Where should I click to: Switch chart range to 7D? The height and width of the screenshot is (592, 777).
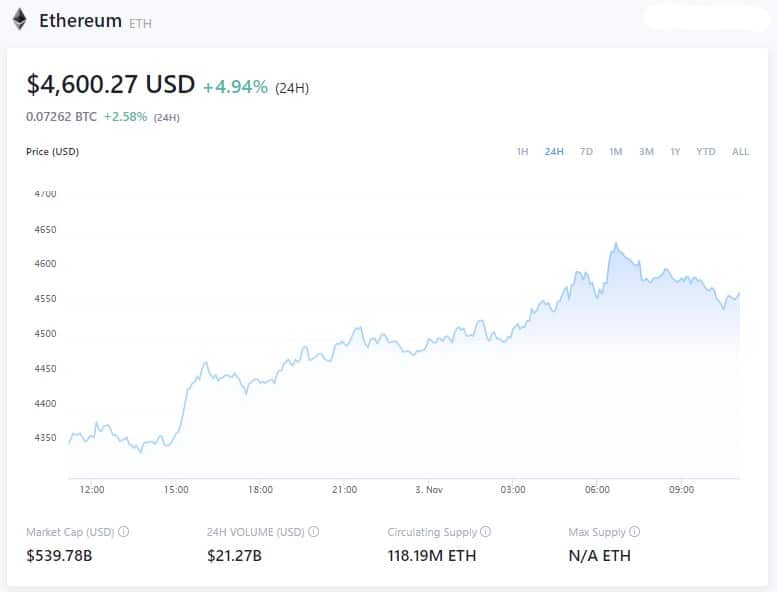586,152
